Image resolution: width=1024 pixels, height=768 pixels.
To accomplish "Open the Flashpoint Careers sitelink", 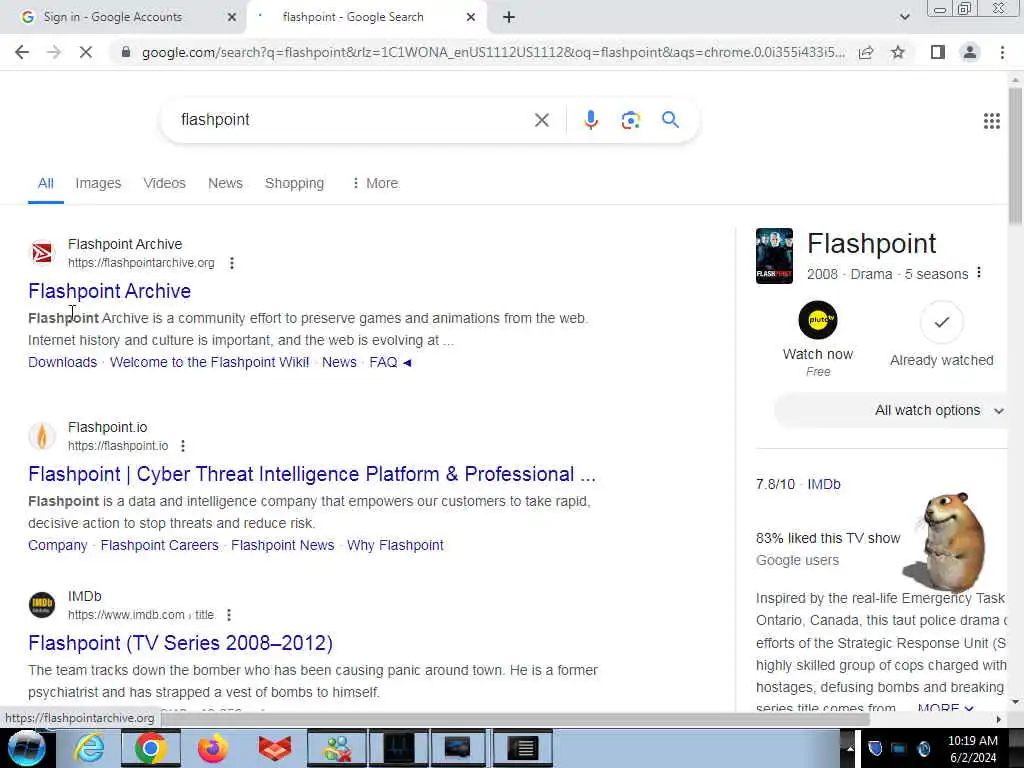I will (x=159, y=545).
